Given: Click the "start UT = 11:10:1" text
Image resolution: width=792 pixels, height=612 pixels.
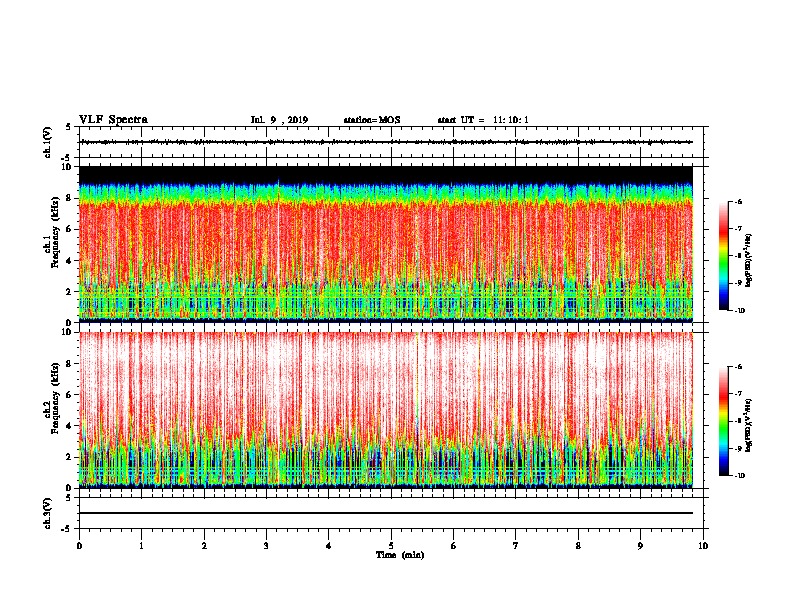Looking at the screenshot, I should point(483,120).
